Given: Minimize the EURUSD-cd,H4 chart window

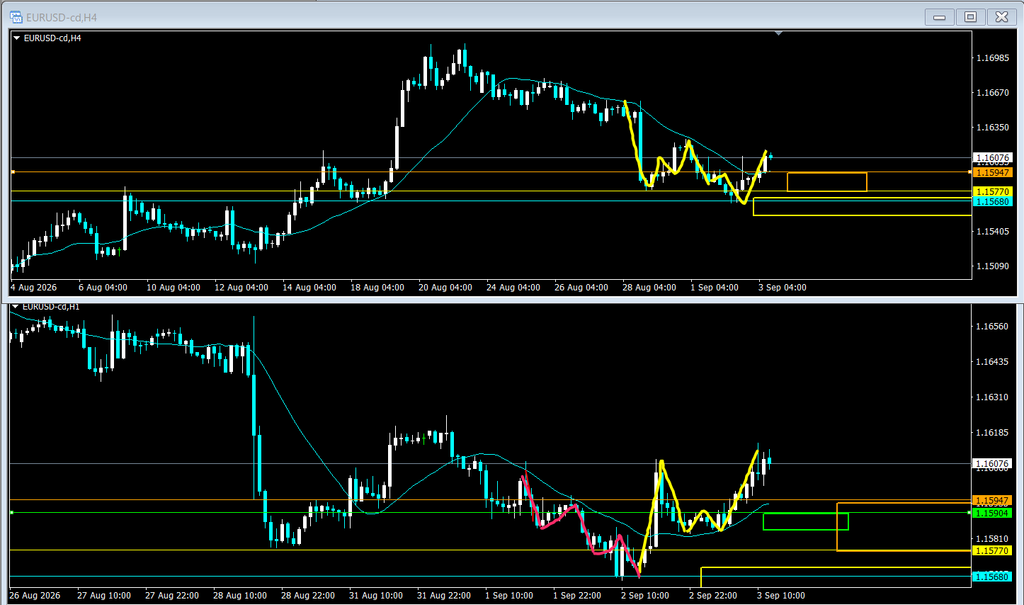Looking at the screenshot, I should click(x=939, y=17).
